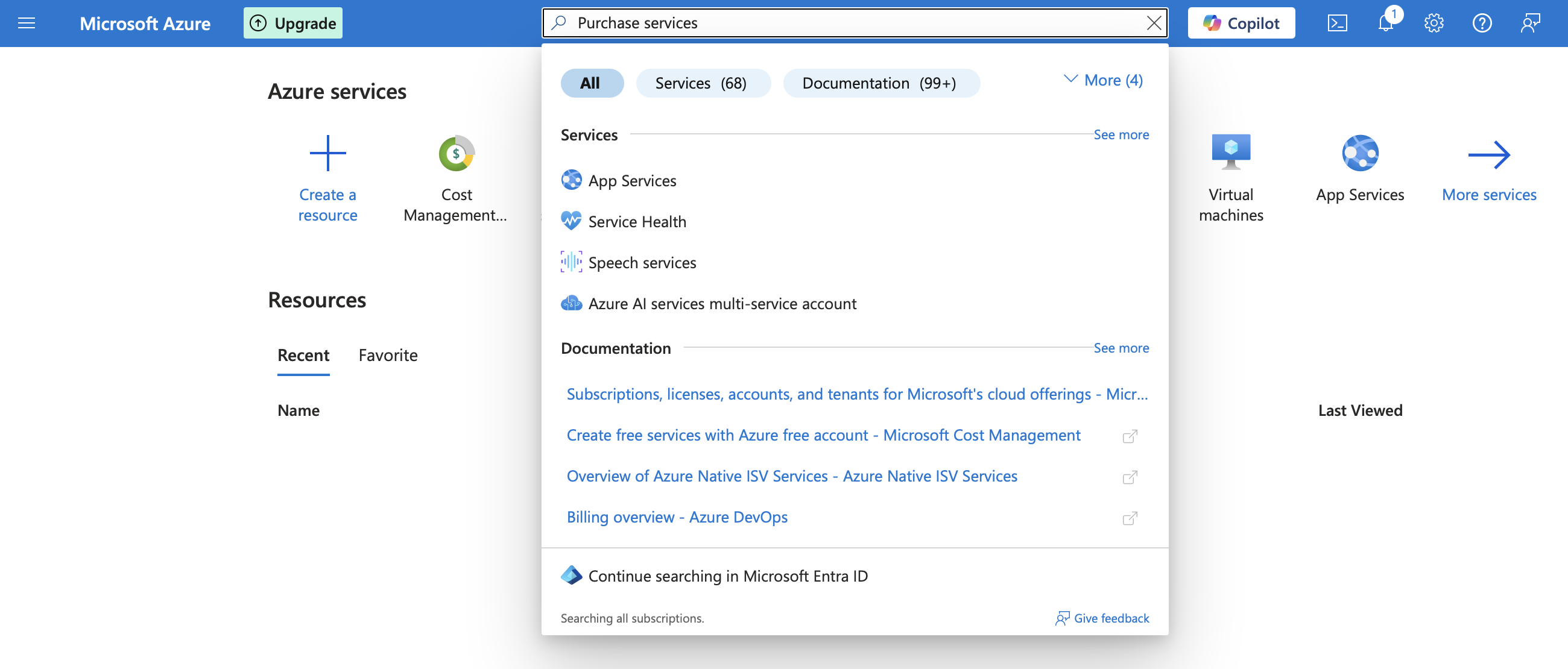Open the top bar feedback icon
Screen dimensions: 1568x669
[1530, 23]
